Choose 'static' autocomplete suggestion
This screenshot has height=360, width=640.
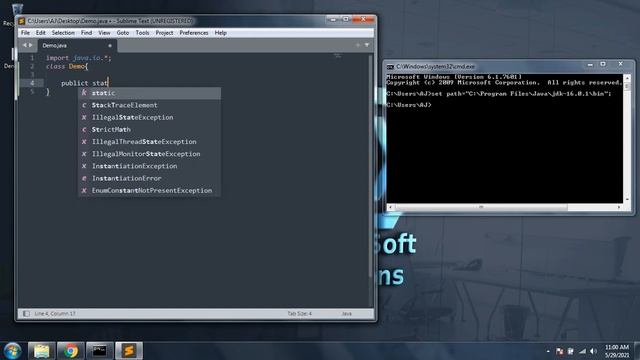[x=149, y=93]
